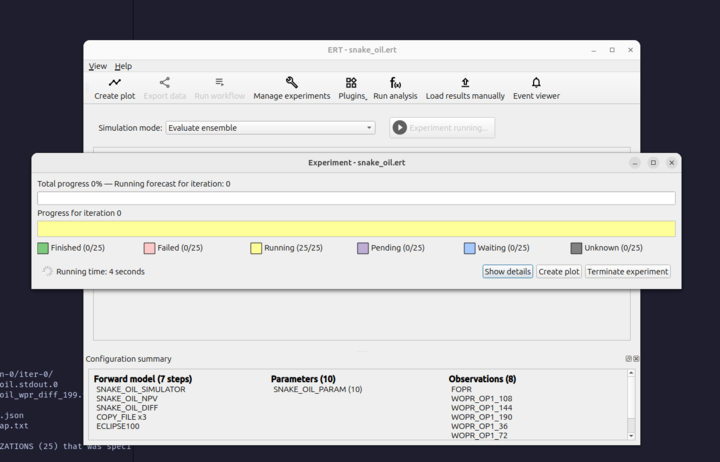
Task: Click the Configuration summary panel title
Action: (x=129, y=359)
